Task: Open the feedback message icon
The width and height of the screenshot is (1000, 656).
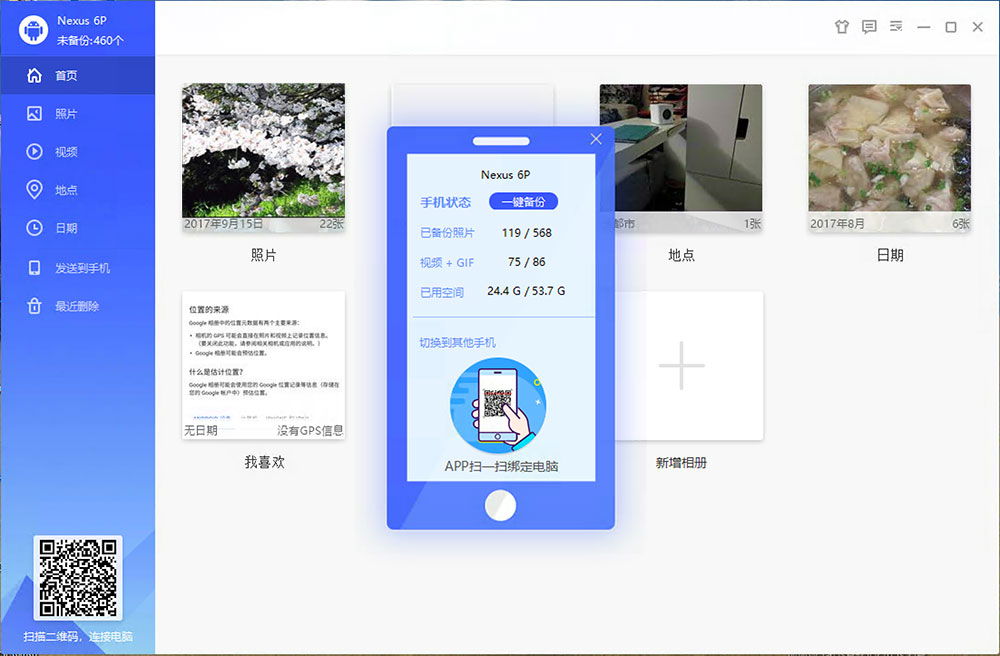Action: [869, 27]
